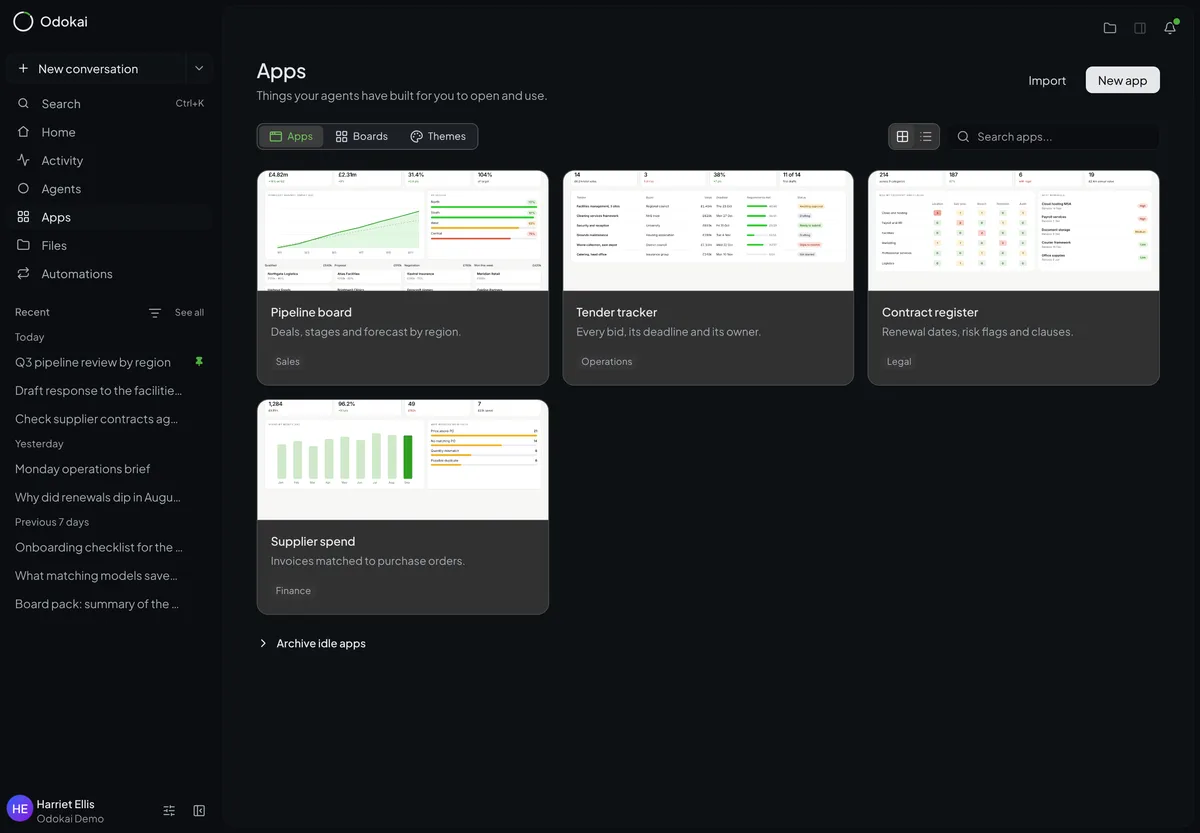Open the Agents page
This screenshot has width=1200, height=833.
pyautogui.click(x=110, y=189)
